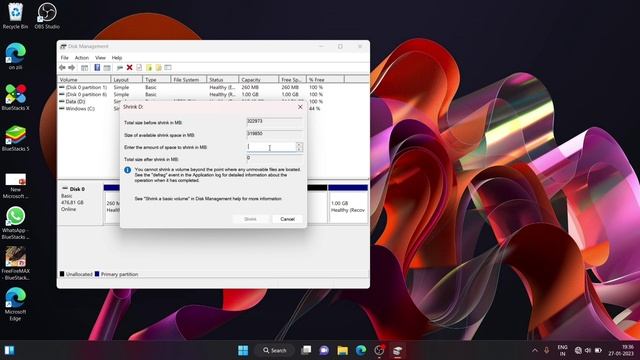Close the Shrink D: dialog

(300, 107)
